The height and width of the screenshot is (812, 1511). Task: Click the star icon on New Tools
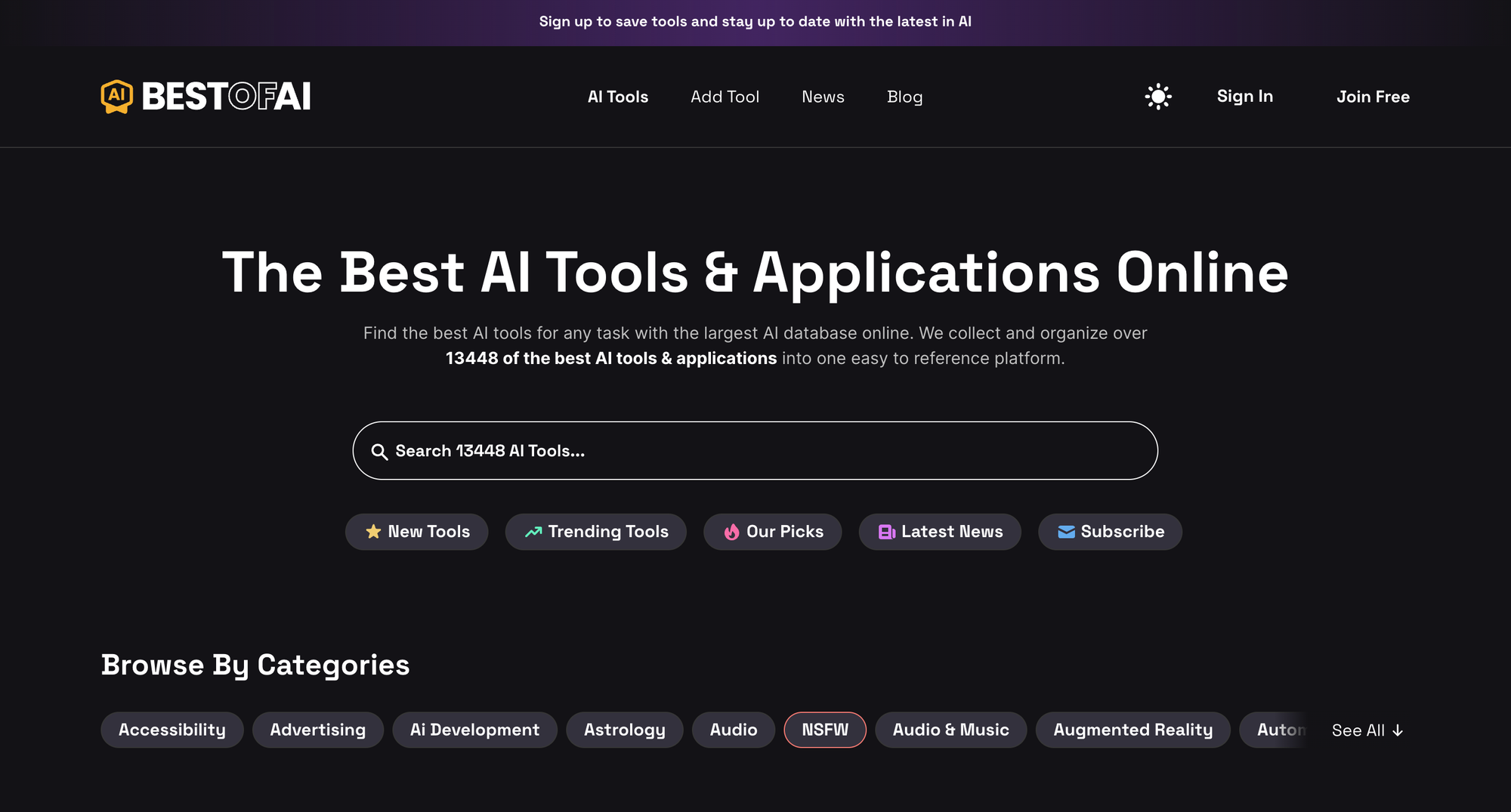tap(373, 532)
